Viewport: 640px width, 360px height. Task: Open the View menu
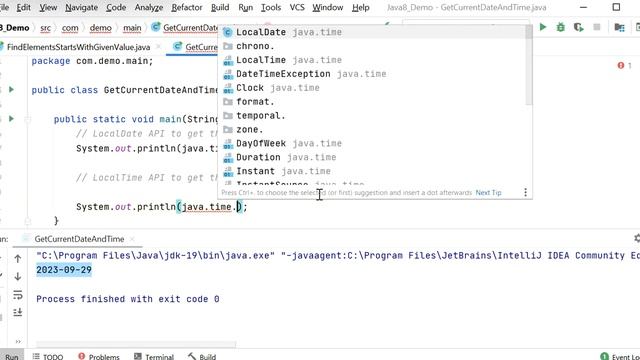pos(48,7)
